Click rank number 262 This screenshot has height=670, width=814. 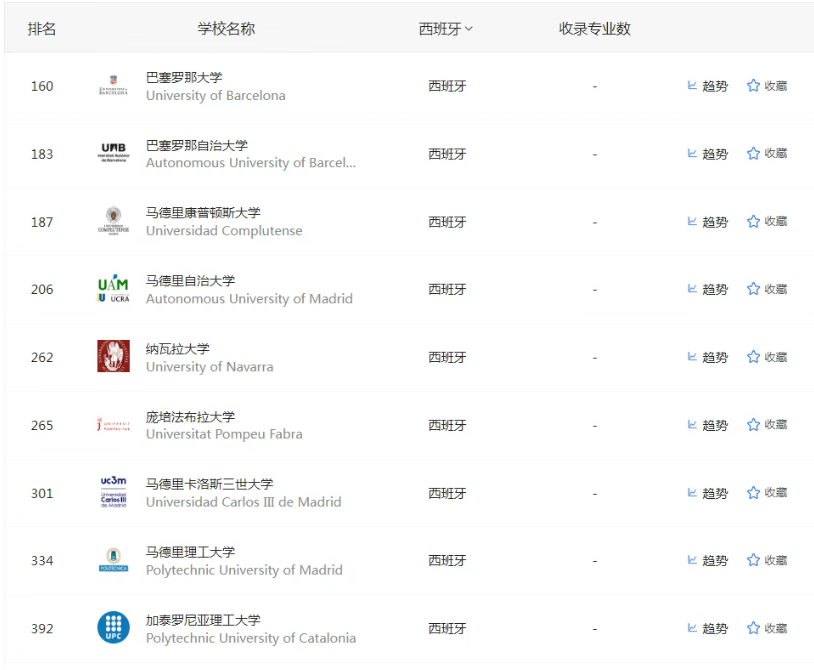click(x=42, y=358)
